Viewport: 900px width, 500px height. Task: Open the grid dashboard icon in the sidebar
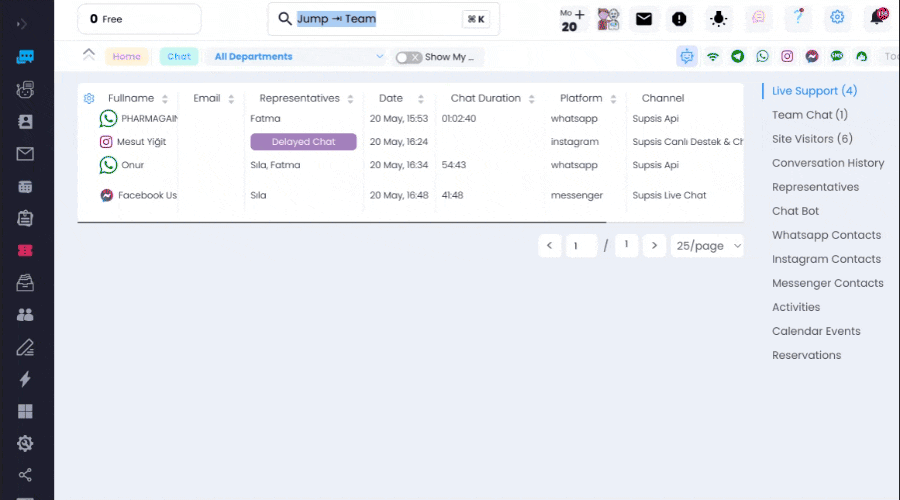pos(25,412)
